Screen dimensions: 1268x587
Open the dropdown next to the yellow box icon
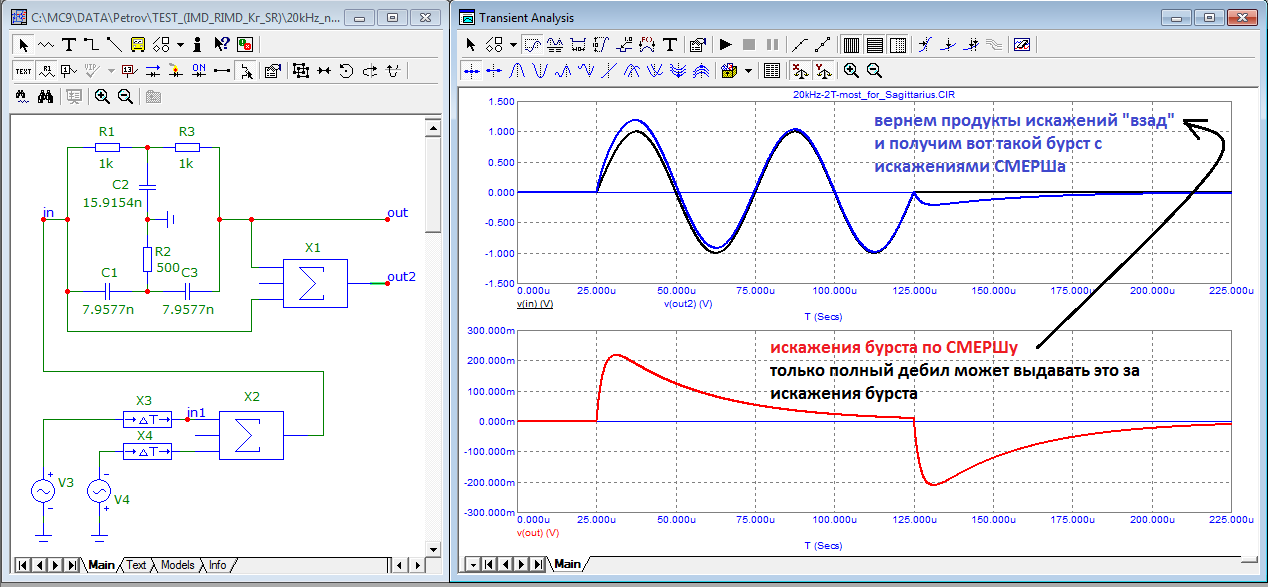(746, 70)
